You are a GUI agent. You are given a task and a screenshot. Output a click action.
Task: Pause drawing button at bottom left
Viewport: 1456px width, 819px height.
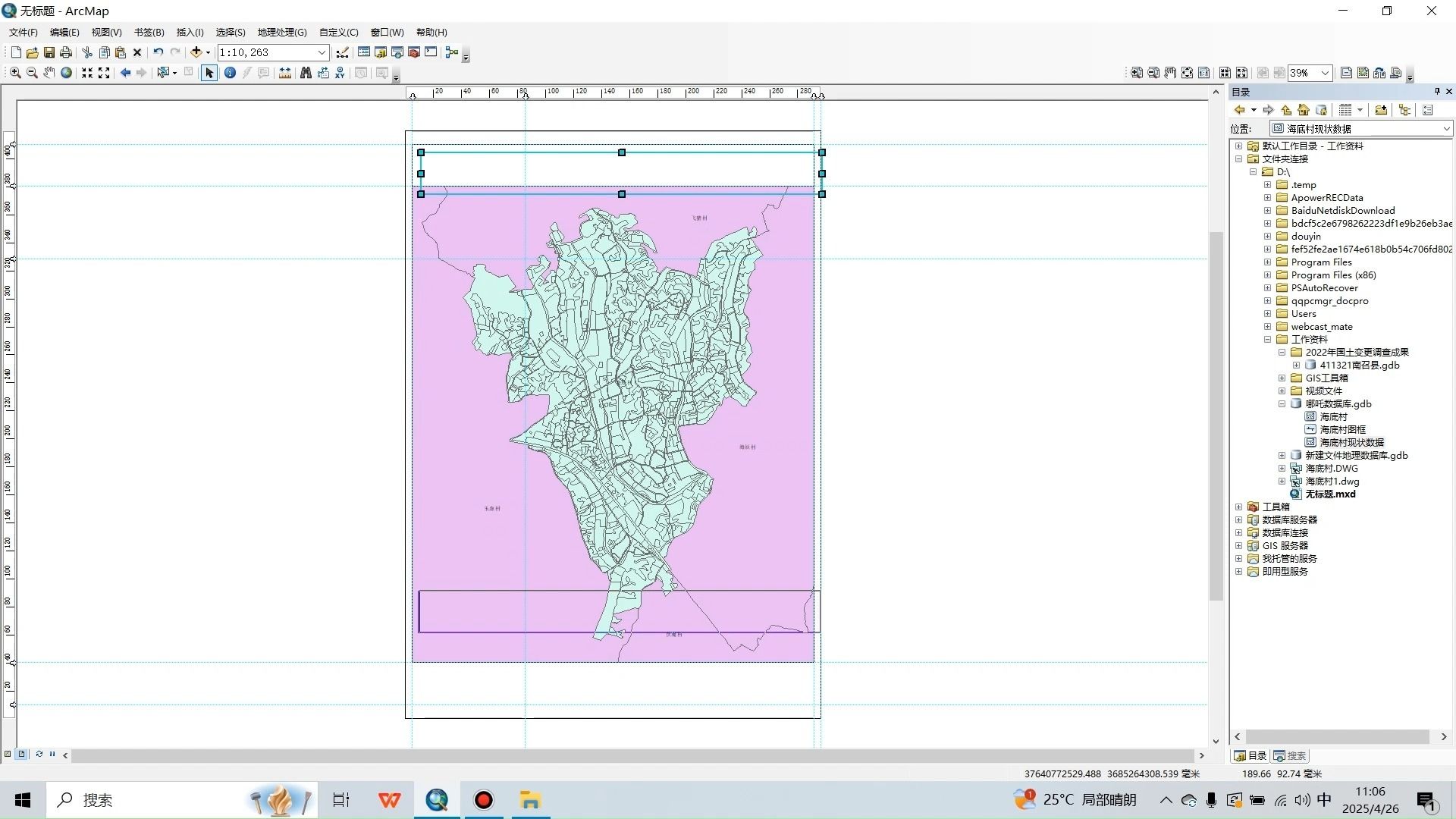pyautogui.click(x=52, y=755)
